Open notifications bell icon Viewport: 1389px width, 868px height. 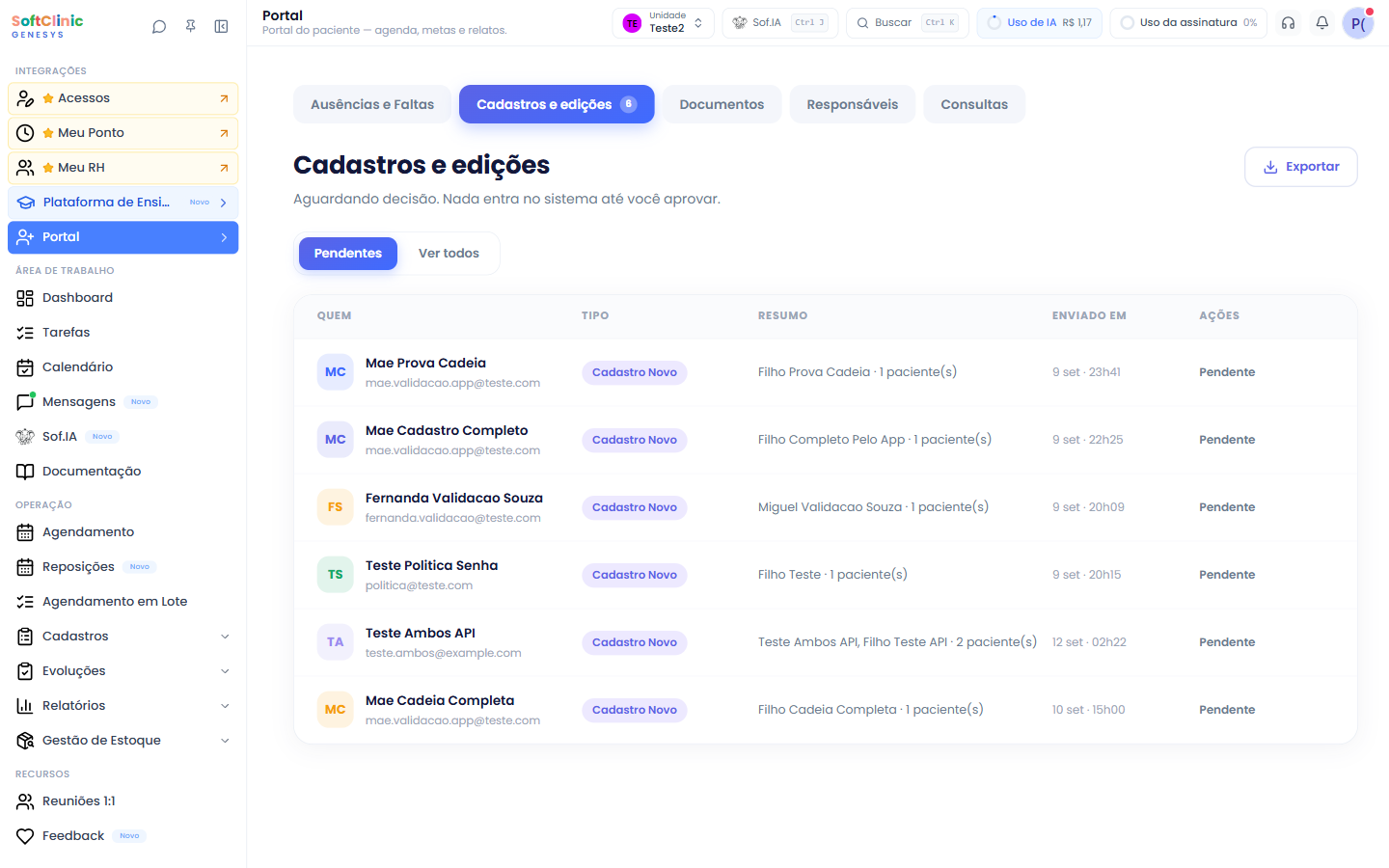pyautogui.click(x=1322, y=23)
